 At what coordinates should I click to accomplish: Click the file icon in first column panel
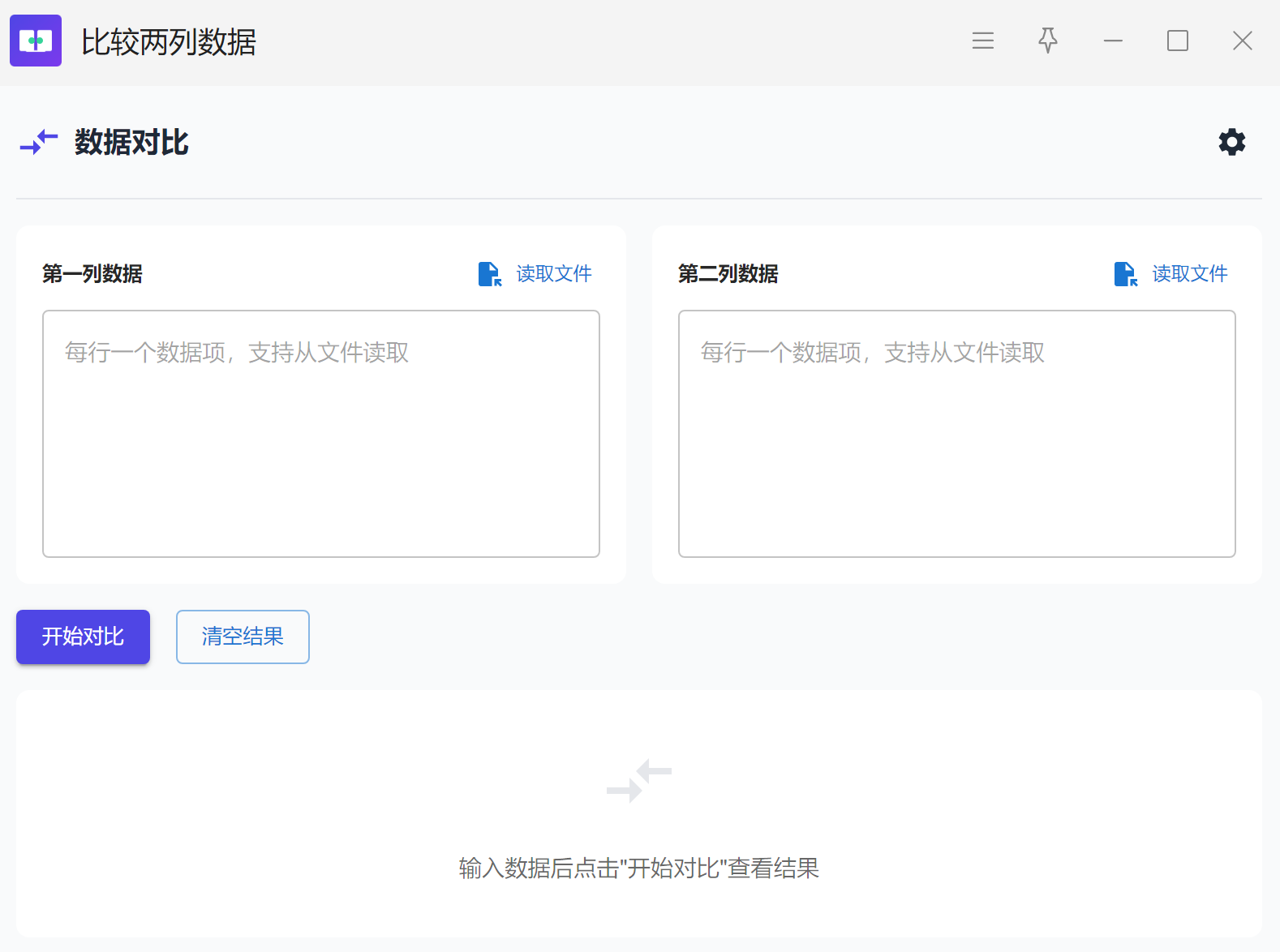489,274
